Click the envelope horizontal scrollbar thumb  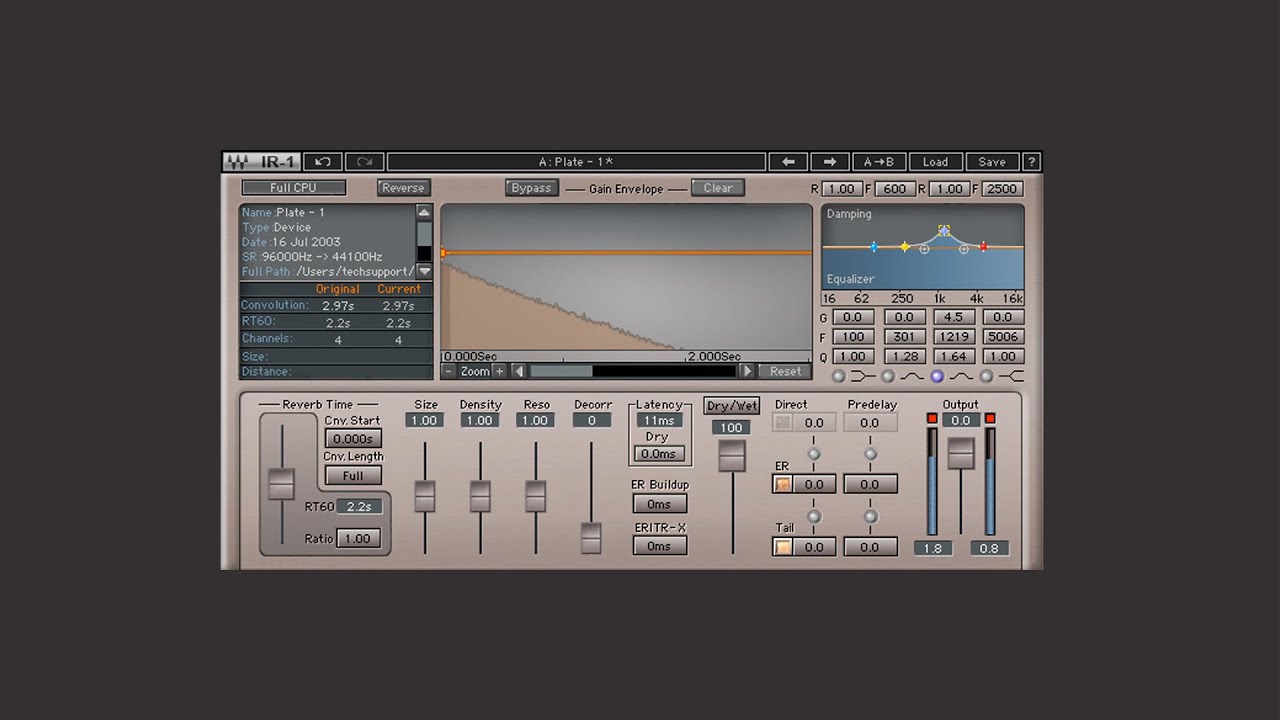[561, 371]
